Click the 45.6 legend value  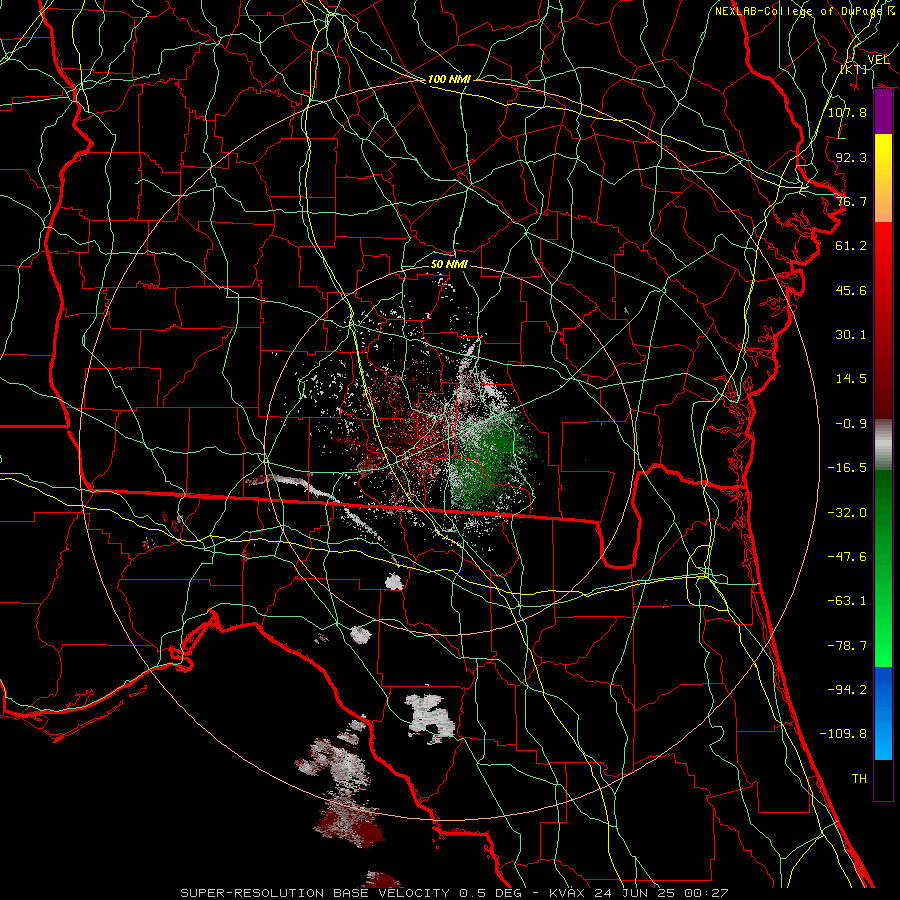pyautogui.click(x=851, y=290)
